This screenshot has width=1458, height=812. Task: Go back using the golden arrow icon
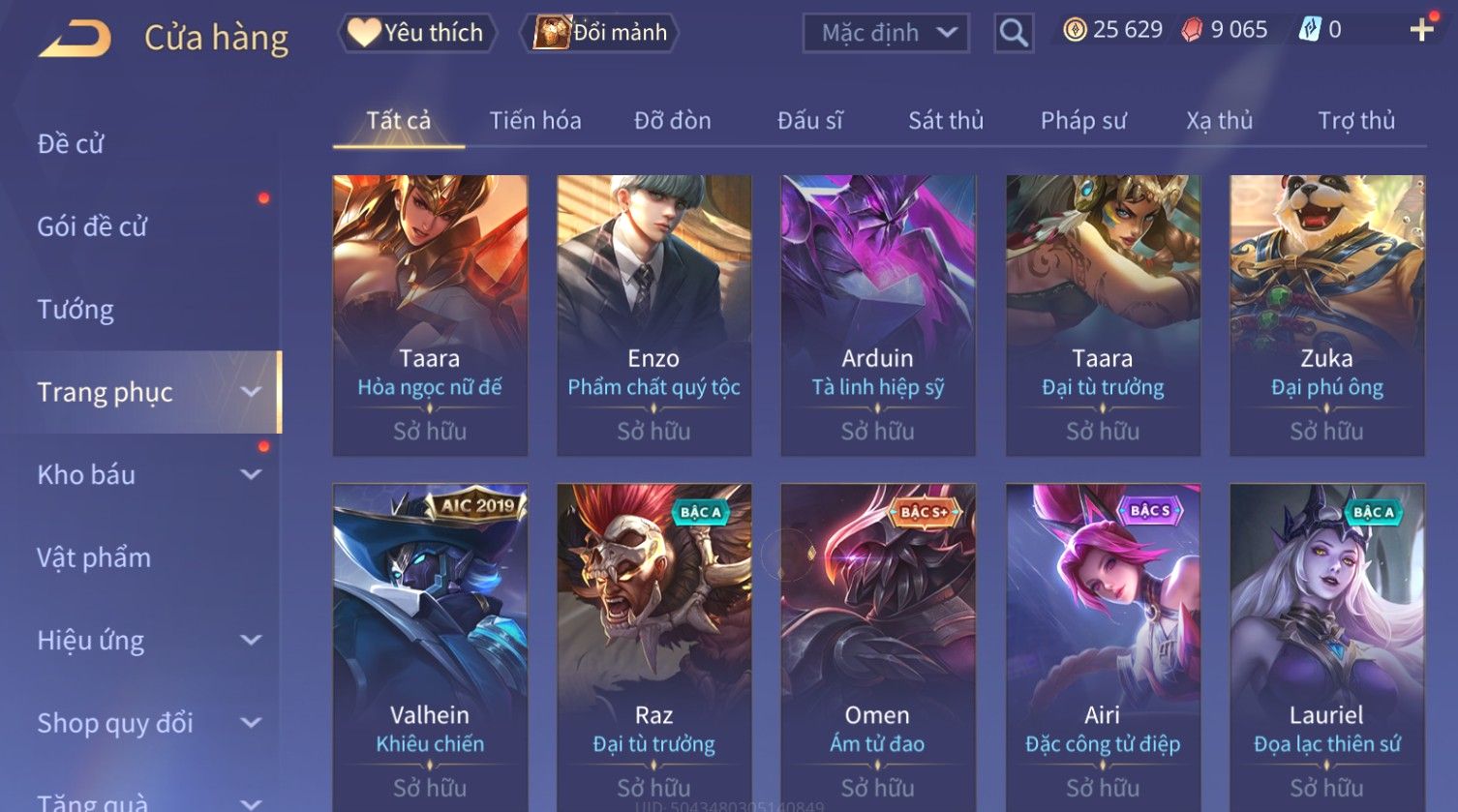[75, 38]
